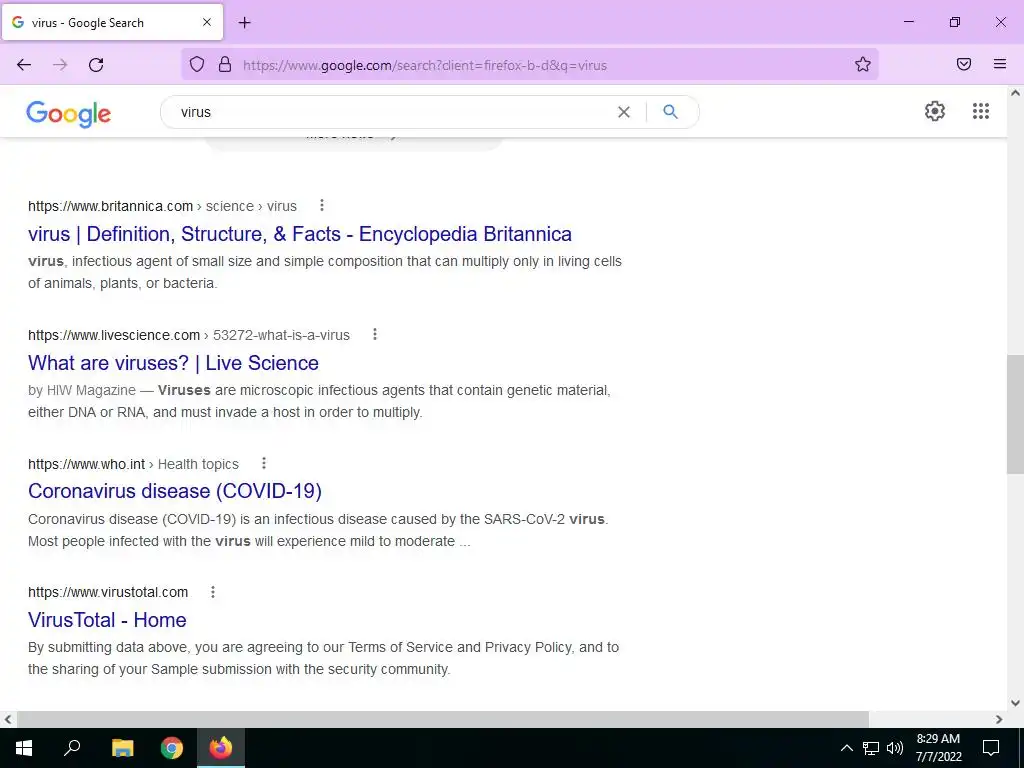Open more options for VirusTotal result
The image size is (1024, 768).
tap(212, 592)
